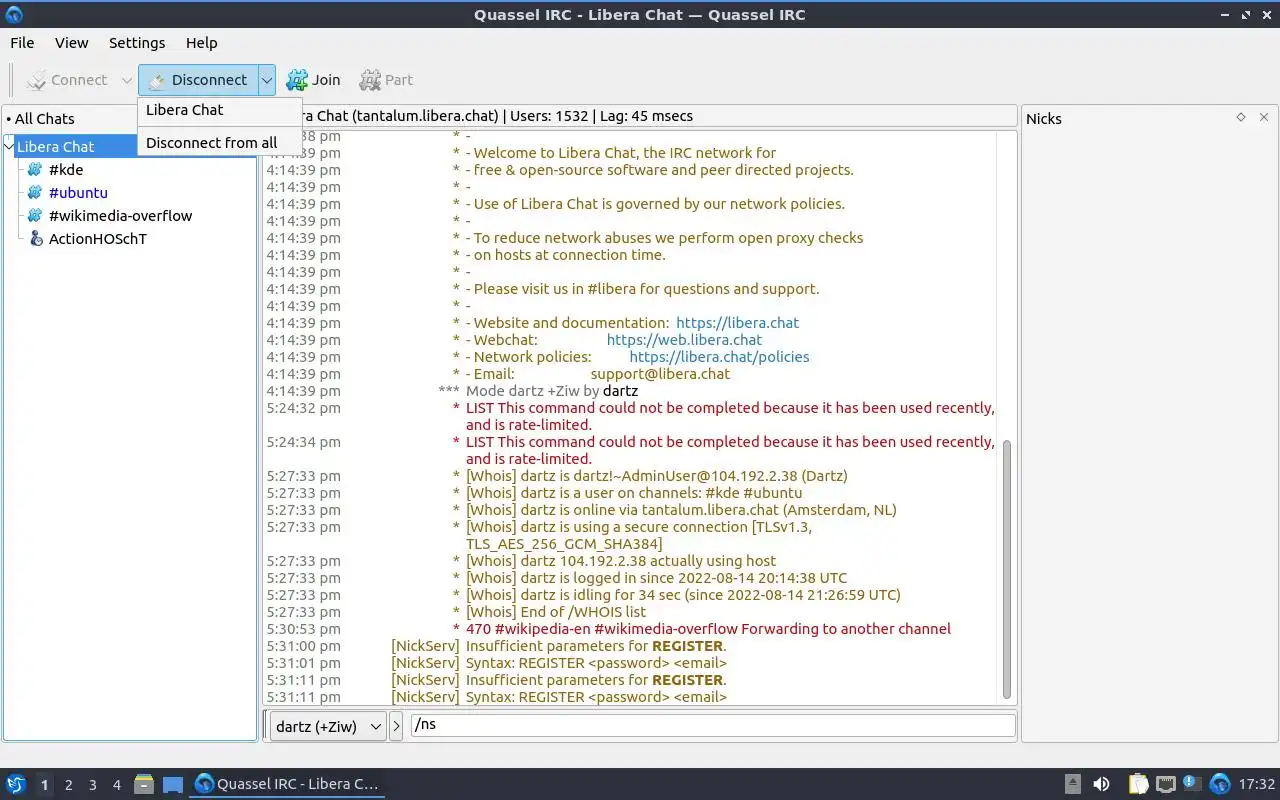The height and width of the screenshot is (800, 1280).
Task: Click the End of /WHOIS list line
Action: [556, 612]
